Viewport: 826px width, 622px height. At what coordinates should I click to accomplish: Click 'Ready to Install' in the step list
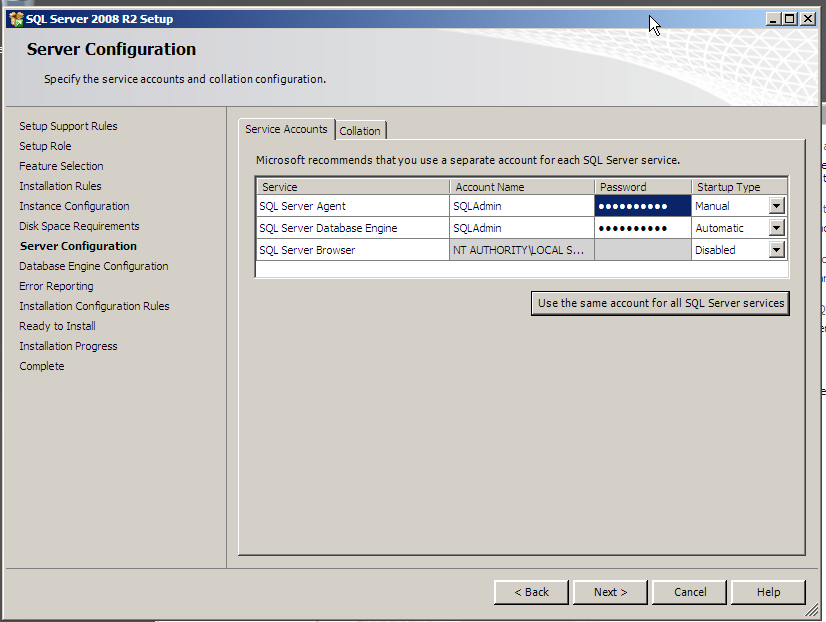tap(57, 326)
